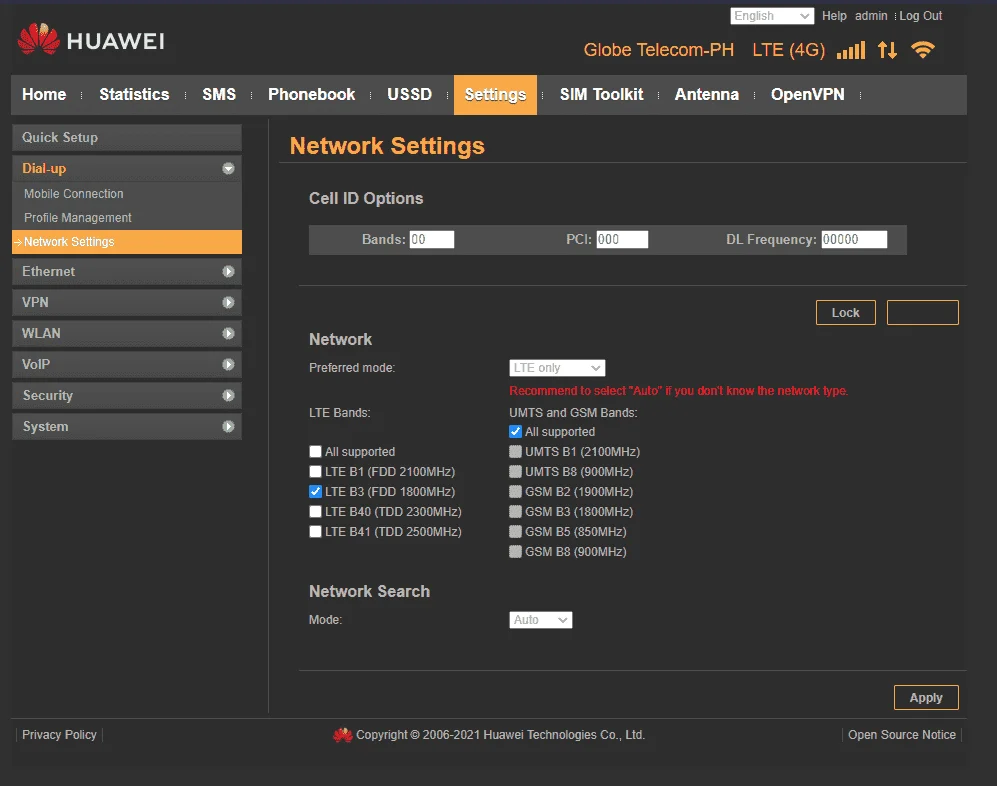The height and width of the screenshot is (786, 997).
Task: Click the admin user link
Action: point(871,16)
